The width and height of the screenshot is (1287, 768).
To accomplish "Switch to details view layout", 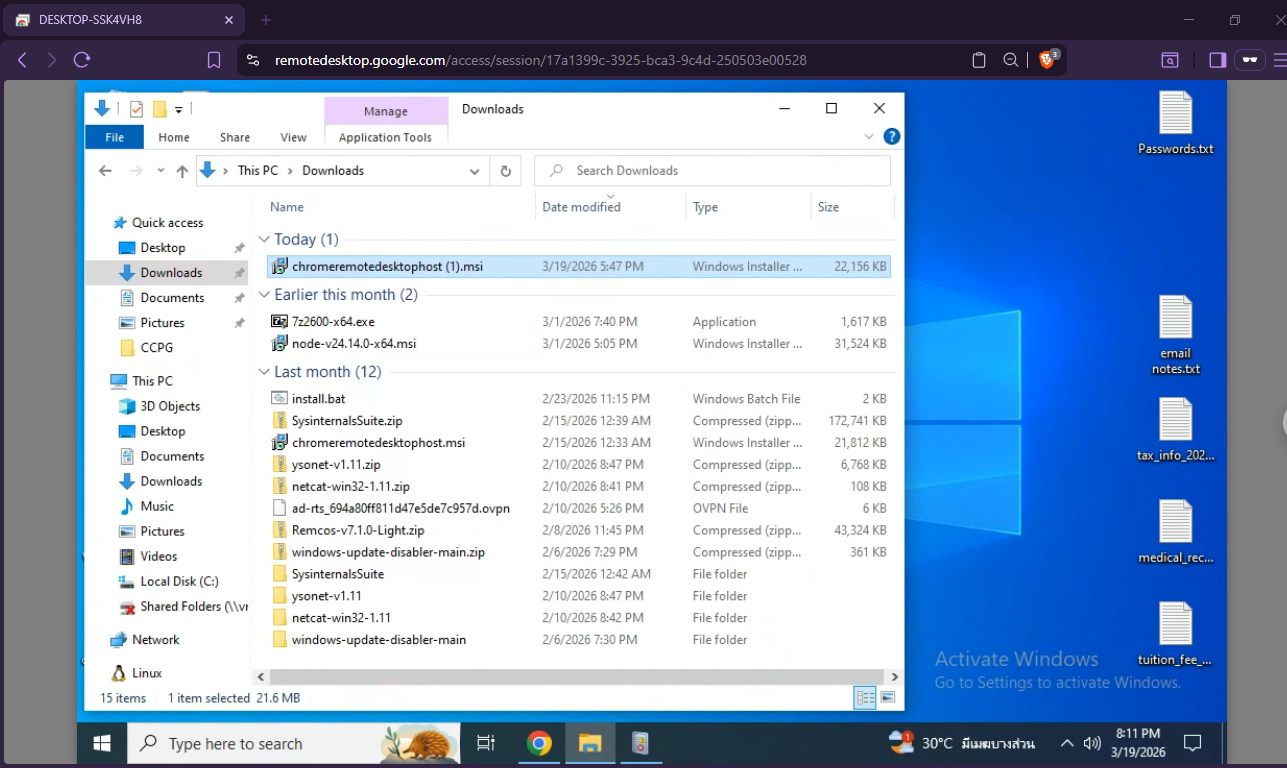I will click(x=865, y=698).
